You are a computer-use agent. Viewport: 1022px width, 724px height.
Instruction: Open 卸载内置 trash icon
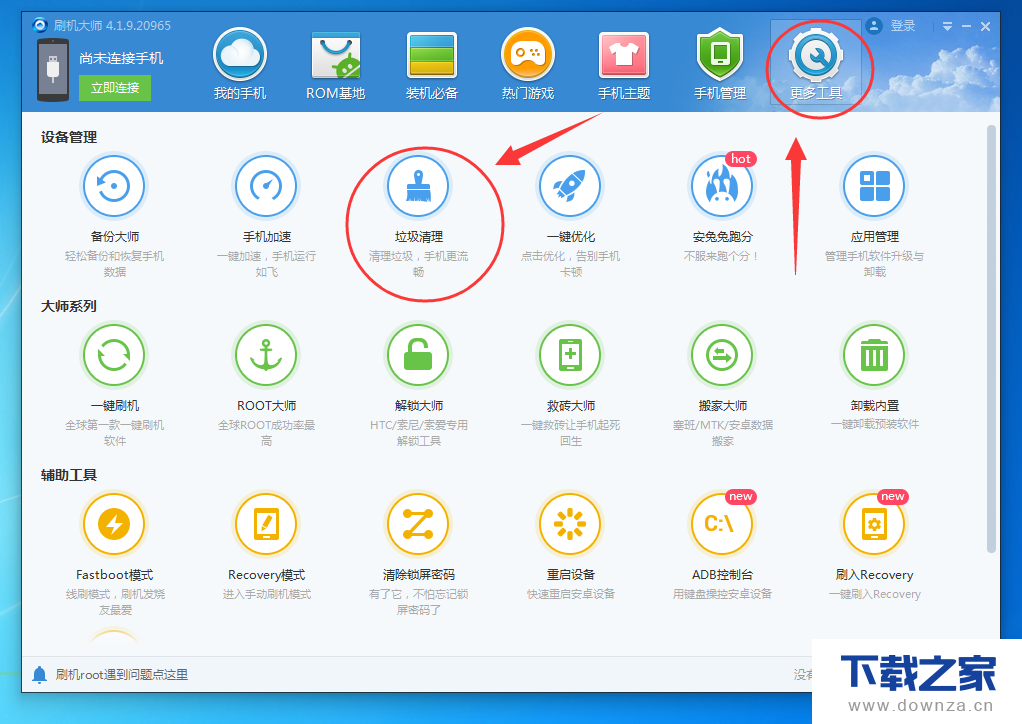874,355
